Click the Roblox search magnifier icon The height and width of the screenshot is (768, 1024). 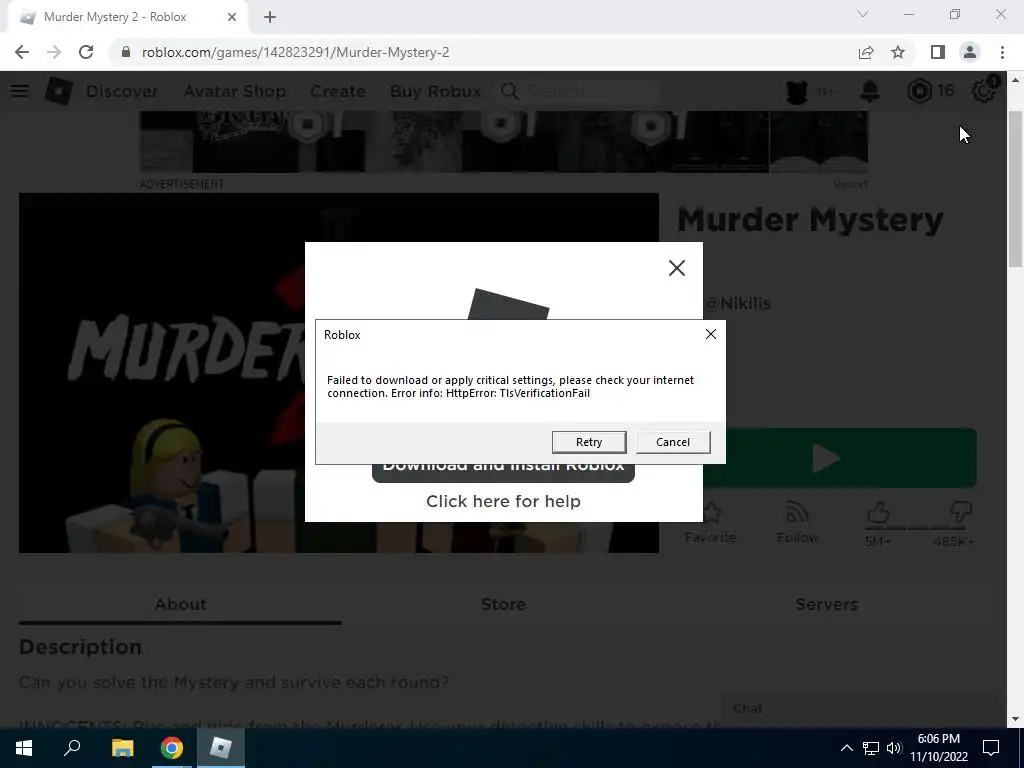pyautogui.click(x=509, y=91)
